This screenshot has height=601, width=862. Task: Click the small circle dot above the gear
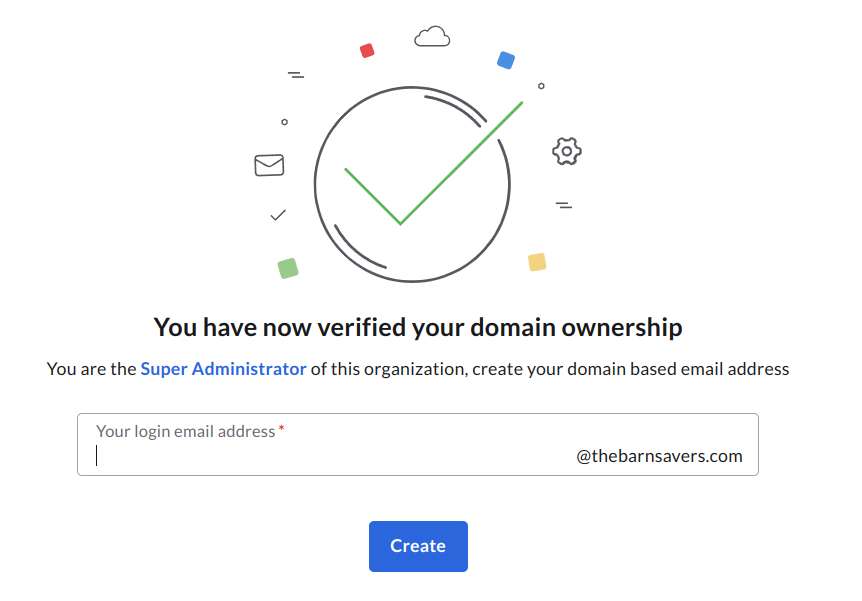point(541,86)
